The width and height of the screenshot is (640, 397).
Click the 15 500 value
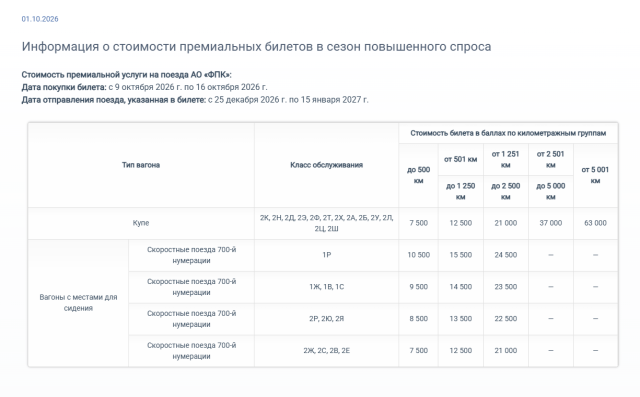(x=461, y=255)
